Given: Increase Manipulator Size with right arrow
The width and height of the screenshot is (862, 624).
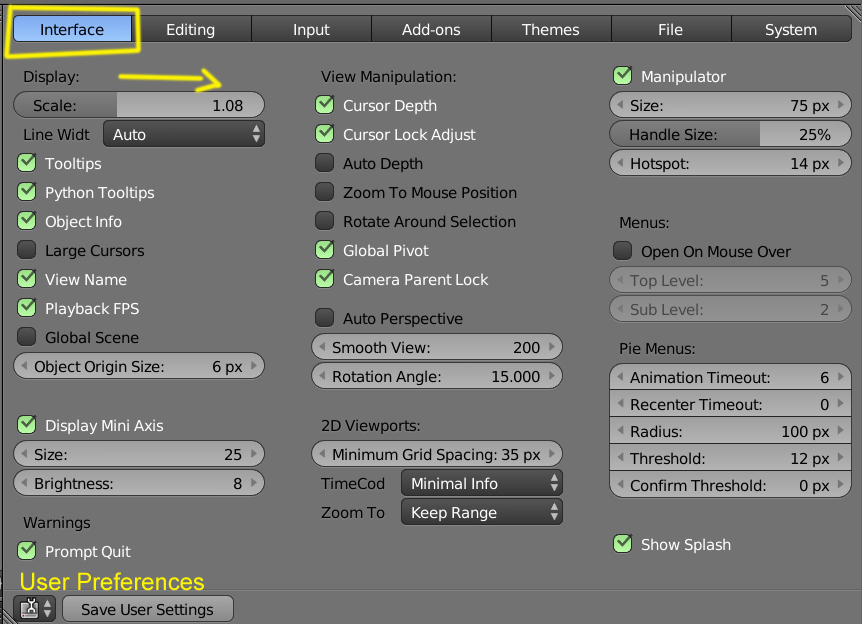Looking at the screenshot, I should (x=843, y=105).
